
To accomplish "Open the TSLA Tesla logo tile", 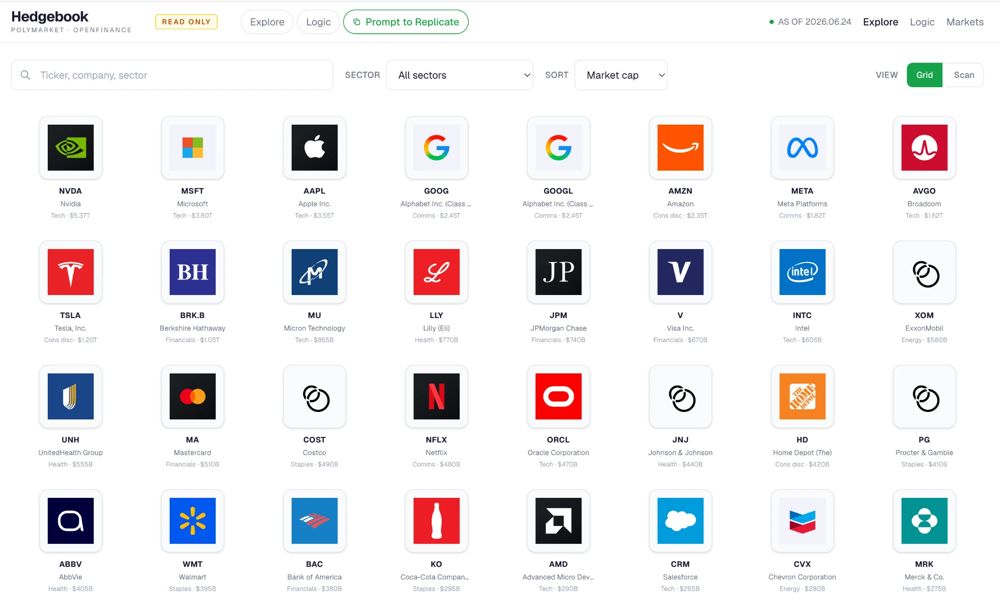I will point(70,272).
